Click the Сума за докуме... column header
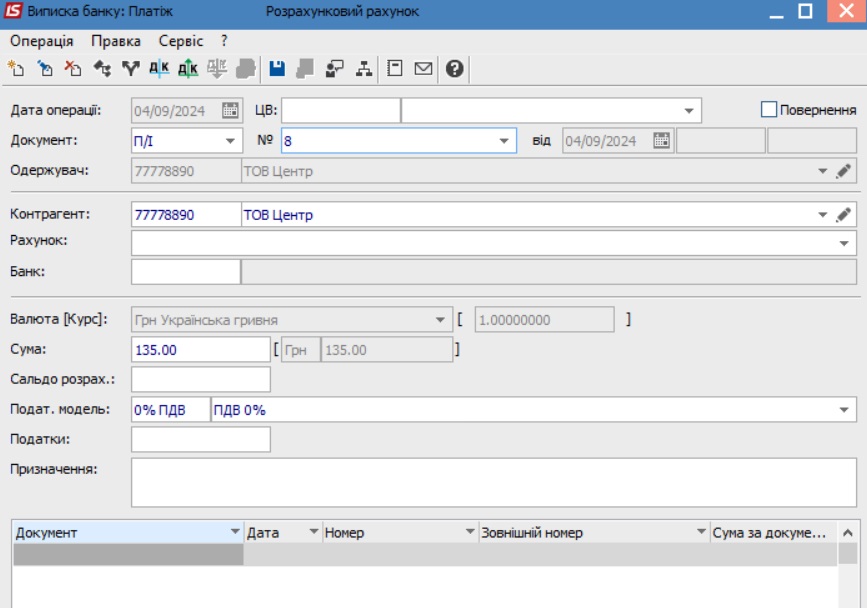The width and height of the screenshot is (867, 608). pos(772,532)
